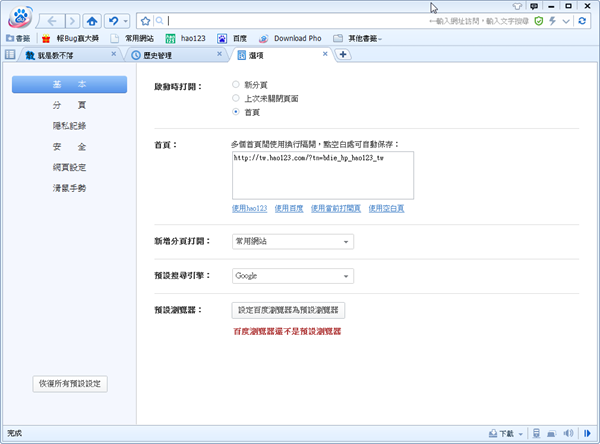Screen dimensions: 600x444
Task: Select the 首頁 startup radio button
Action: coord(236,113)
